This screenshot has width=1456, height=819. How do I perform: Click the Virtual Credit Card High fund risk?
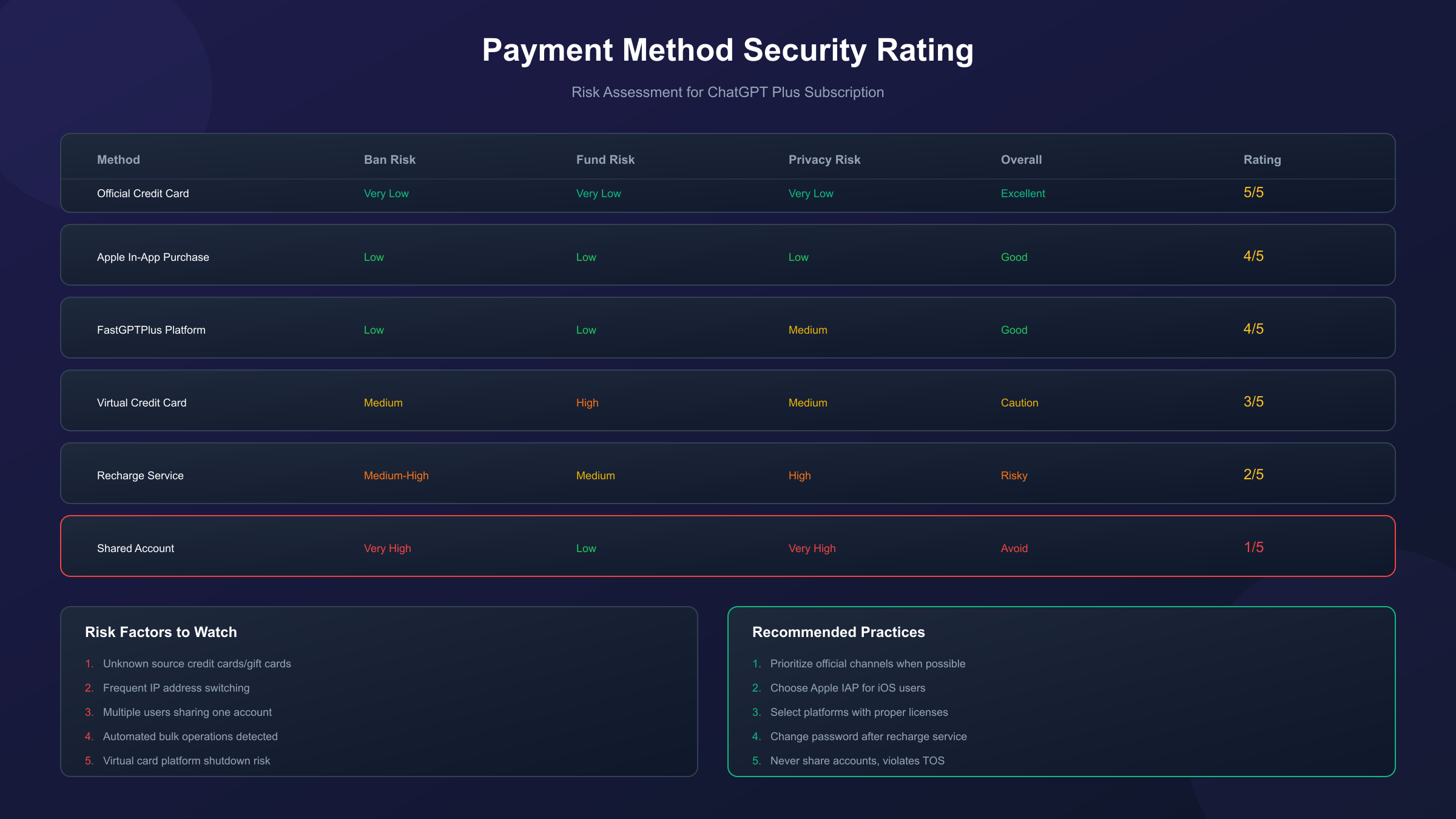coord(587,403)
